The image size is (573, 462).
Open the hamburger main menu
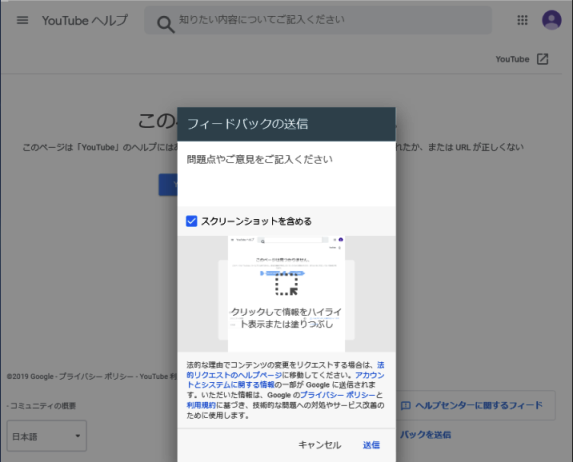tap(22, 20)
